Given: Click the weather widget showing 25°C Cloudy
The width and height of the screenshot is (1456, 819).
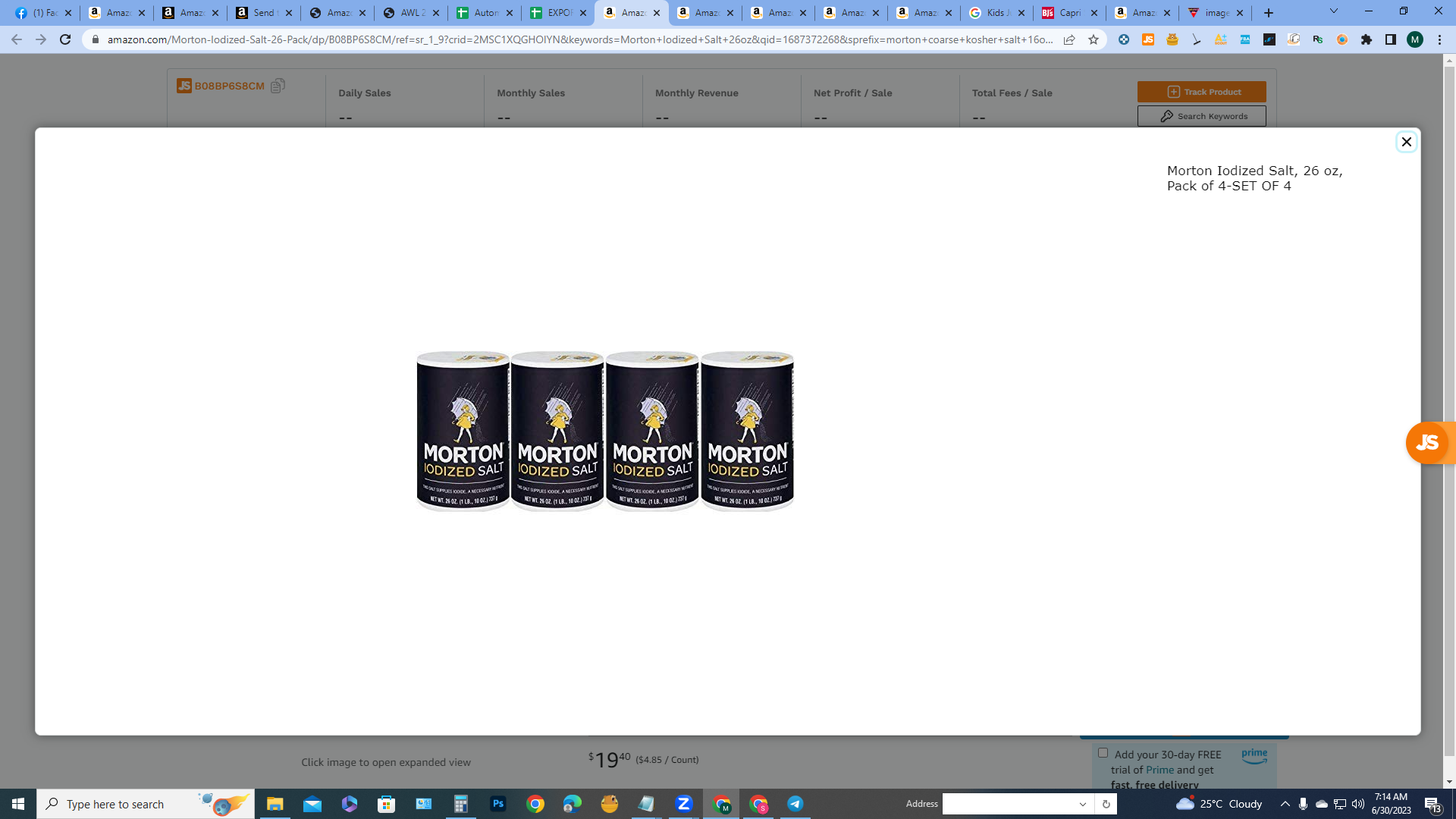Looking at the screenshot, I should coord(1219,804).
